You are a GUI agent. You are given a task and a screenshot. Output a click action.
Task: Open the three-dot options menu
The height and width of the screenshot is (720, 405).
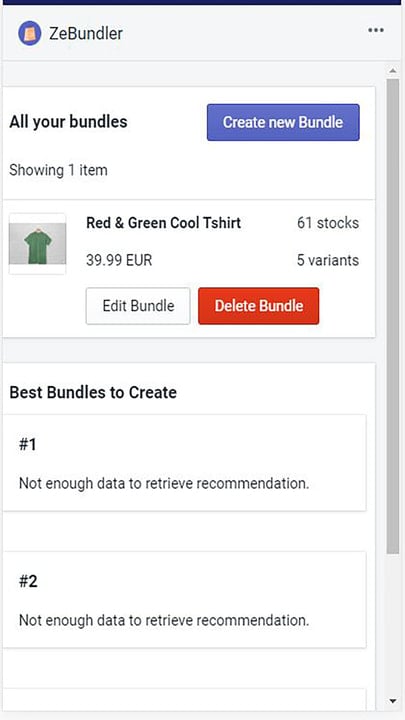[x=376, y=30]
